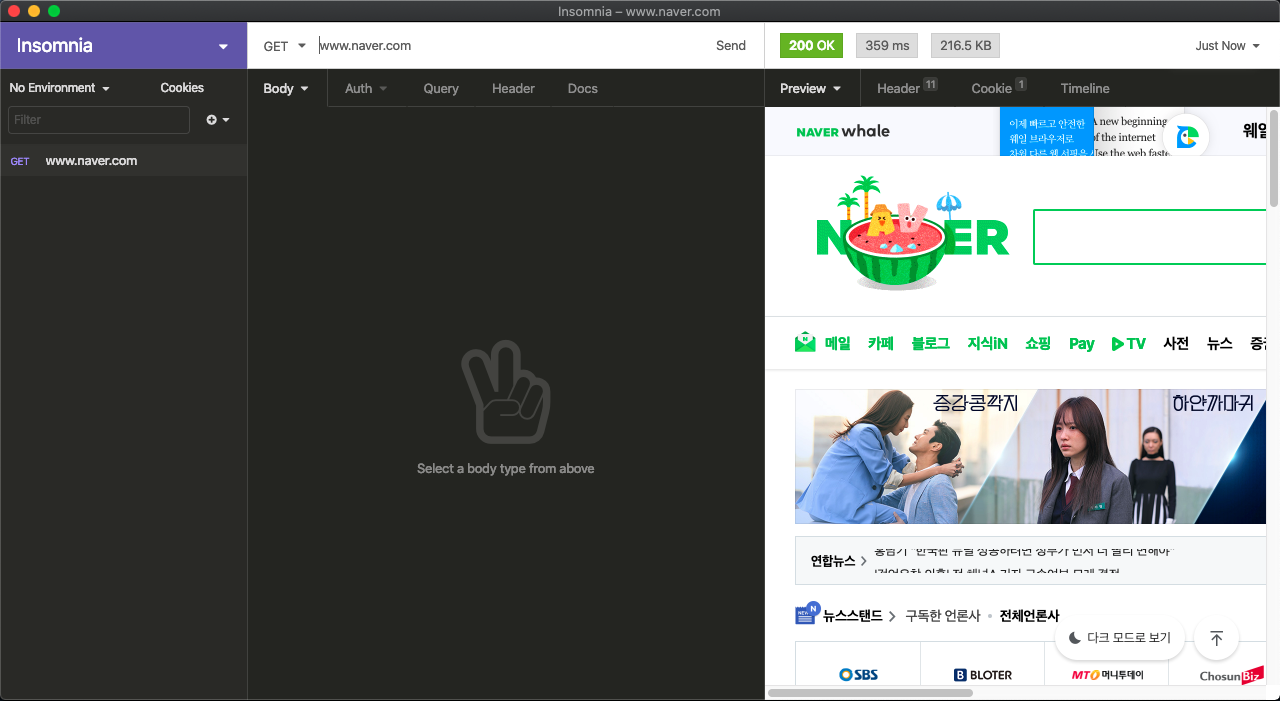
Task: Switch to the Timeline tab
Action: 1085,88
